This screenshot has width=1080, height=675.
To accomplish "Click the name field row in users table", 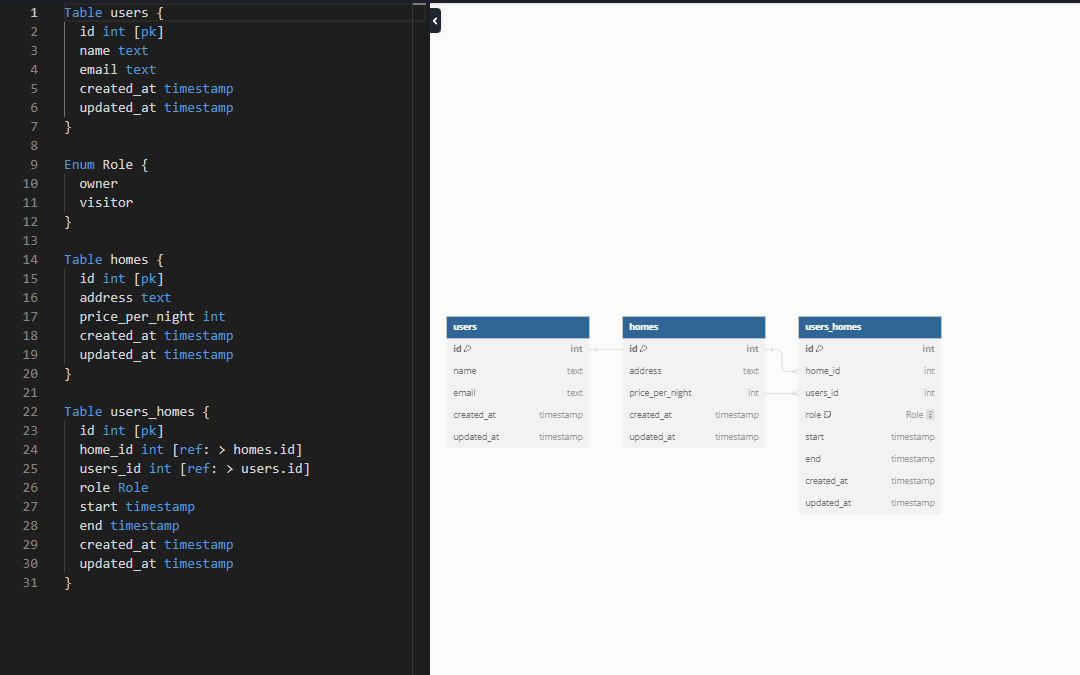I will click(518, 371).
